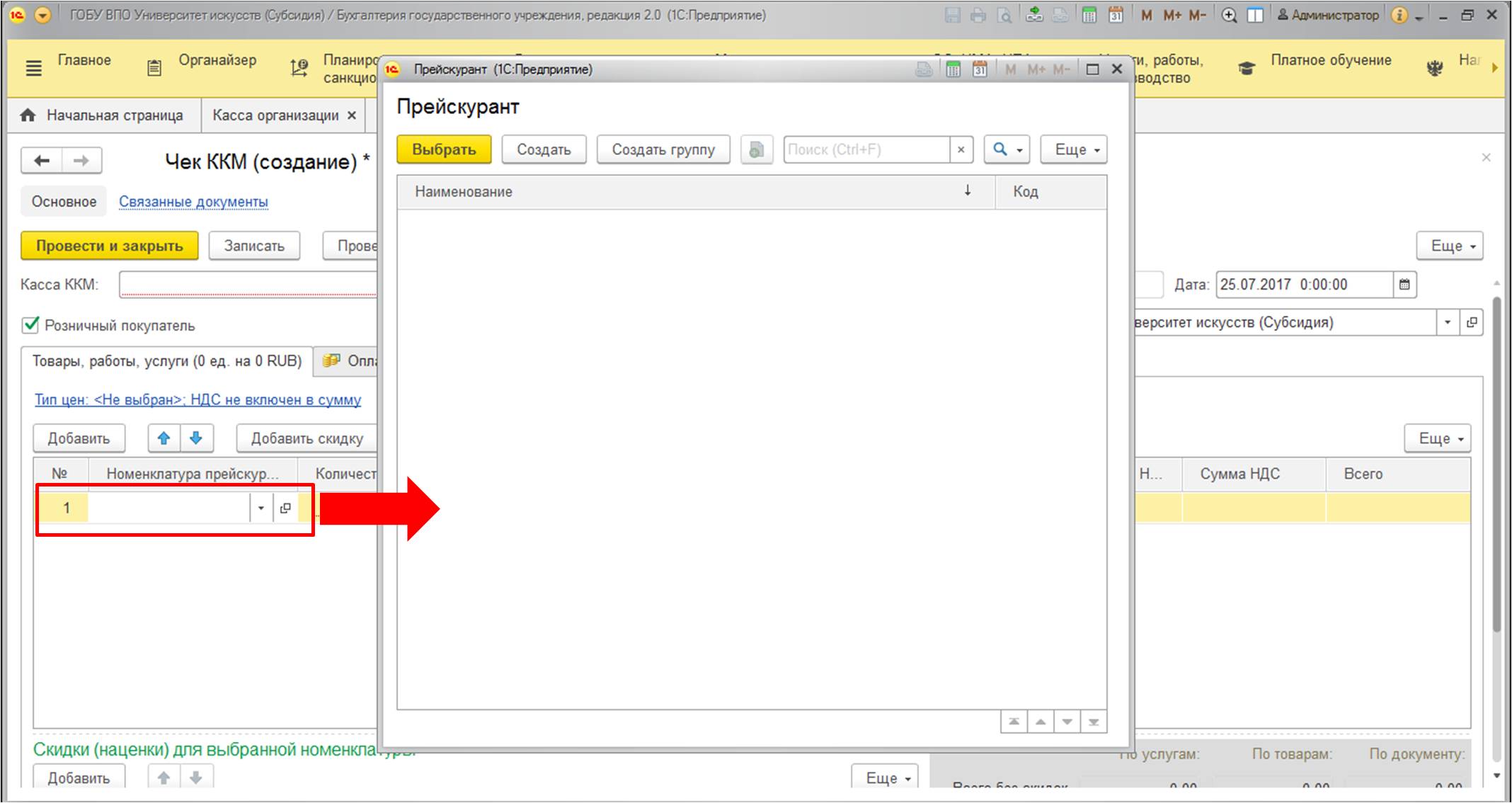
Task: Click the Выбрать button
Action: (444, 149)
